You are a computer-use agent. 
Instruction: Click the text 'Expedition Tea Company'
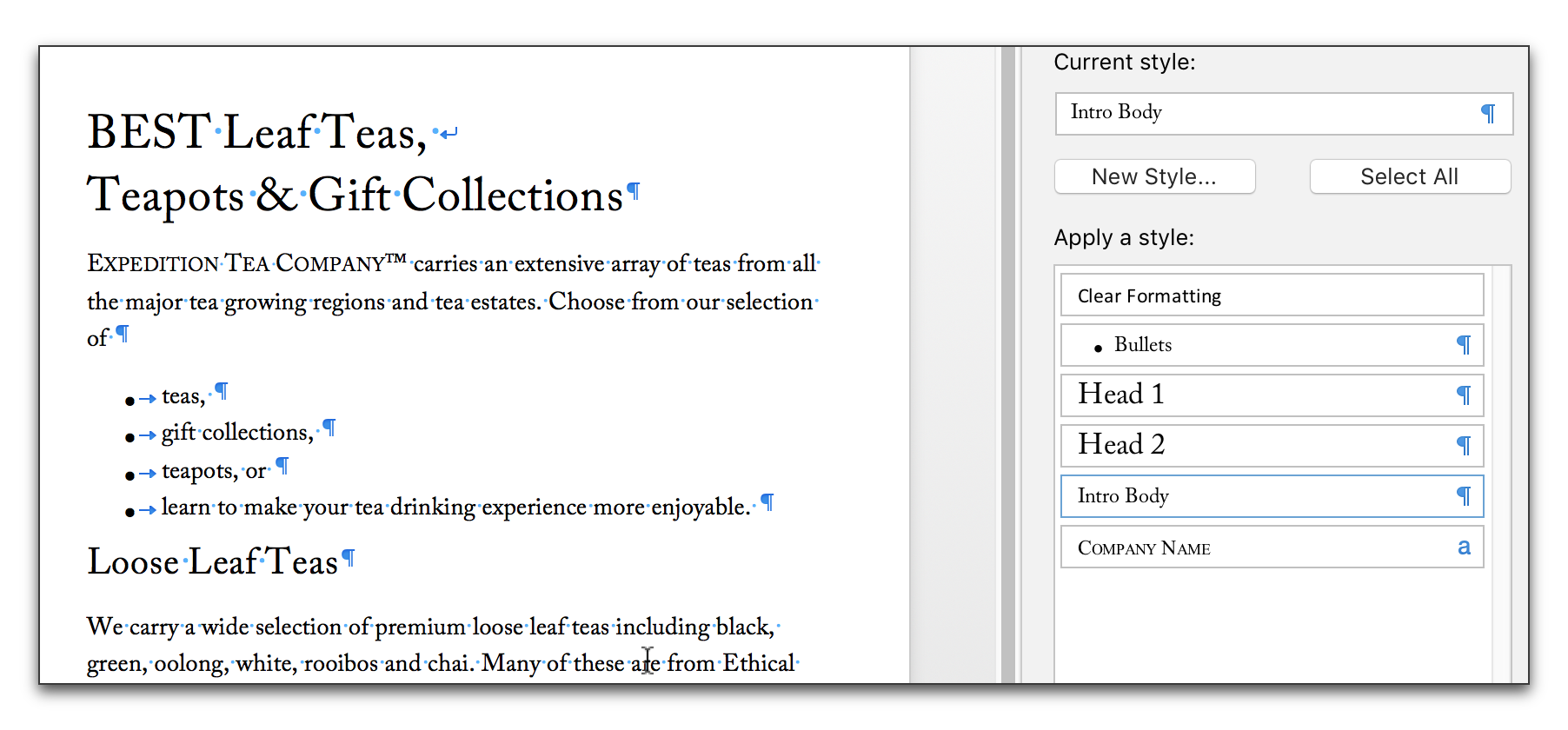pos(247,263)
